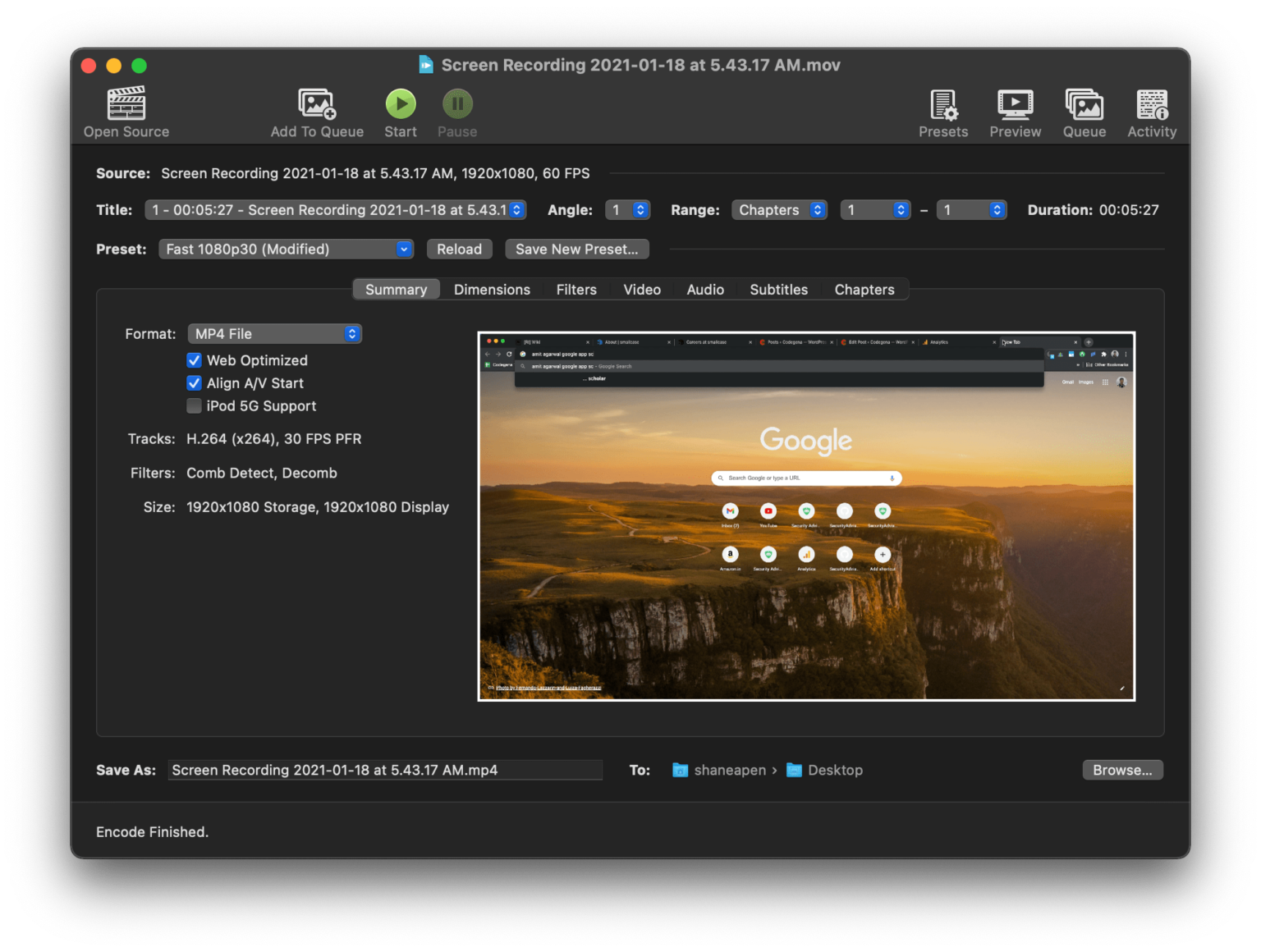This screenshot has width=1261, height=952.
Task: Click the Save As filename field
Action: coord(385,770)
